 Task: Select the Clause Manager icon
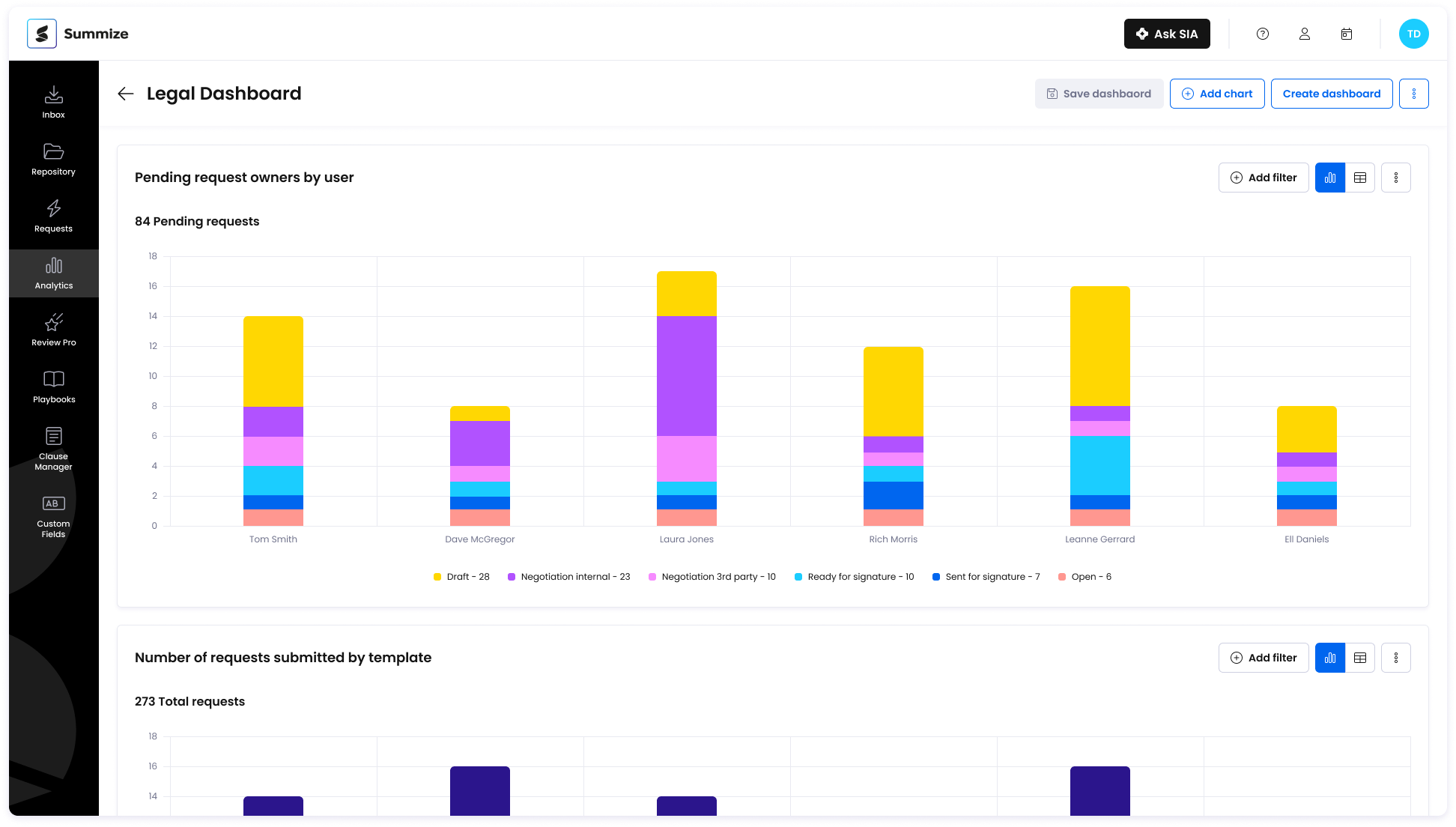(53, 443)
